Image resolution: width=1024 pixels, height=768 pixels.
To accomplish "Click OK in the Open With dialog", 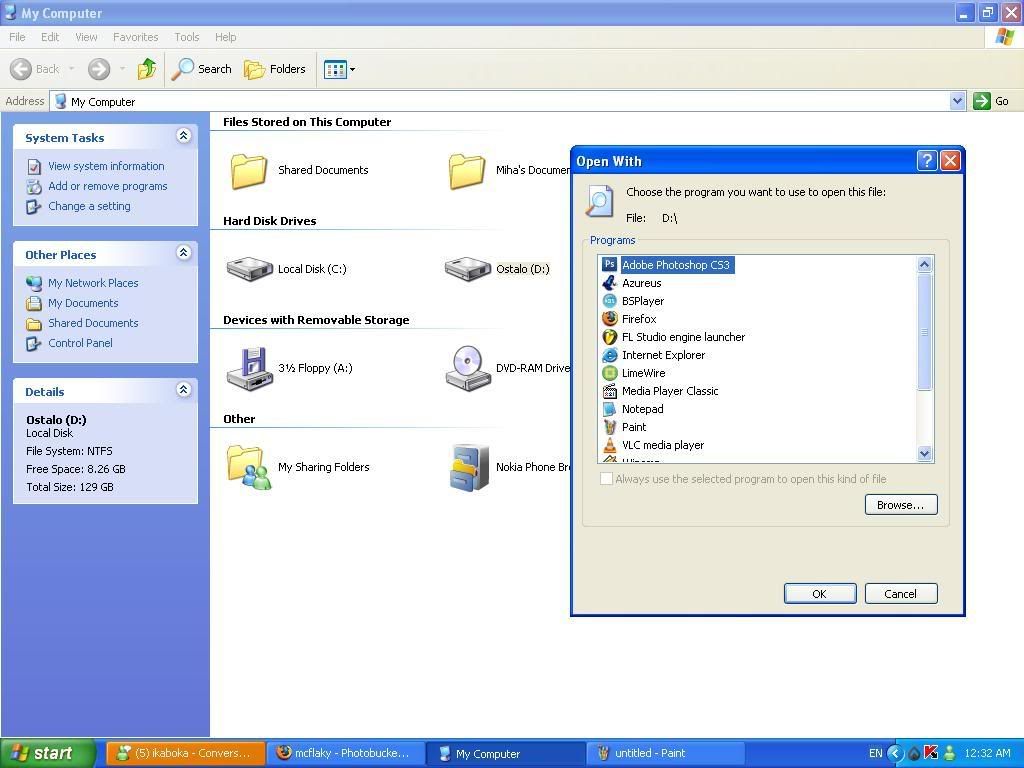I will [820, 594].
